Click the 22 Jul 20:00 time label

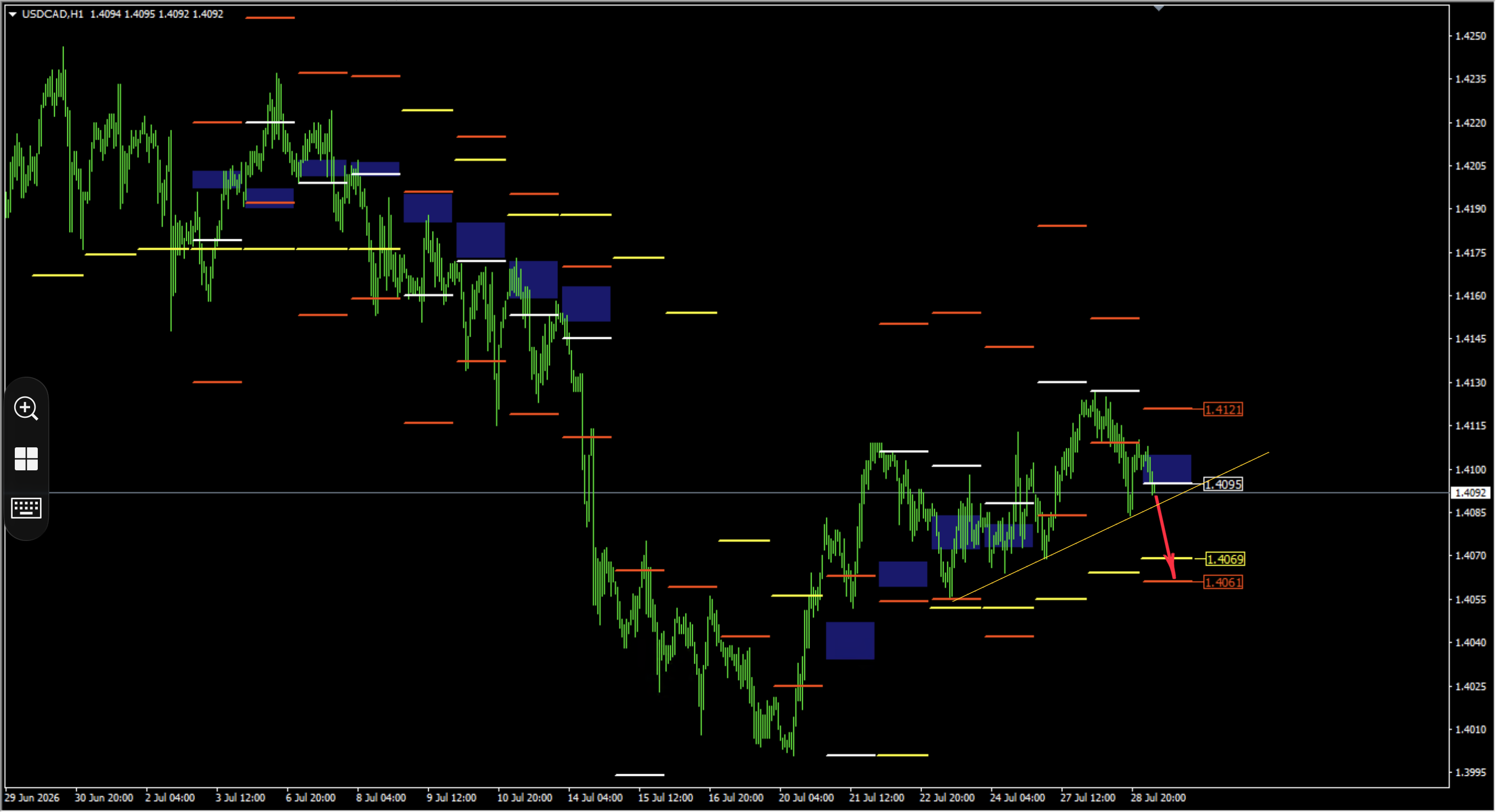(947, 798)
